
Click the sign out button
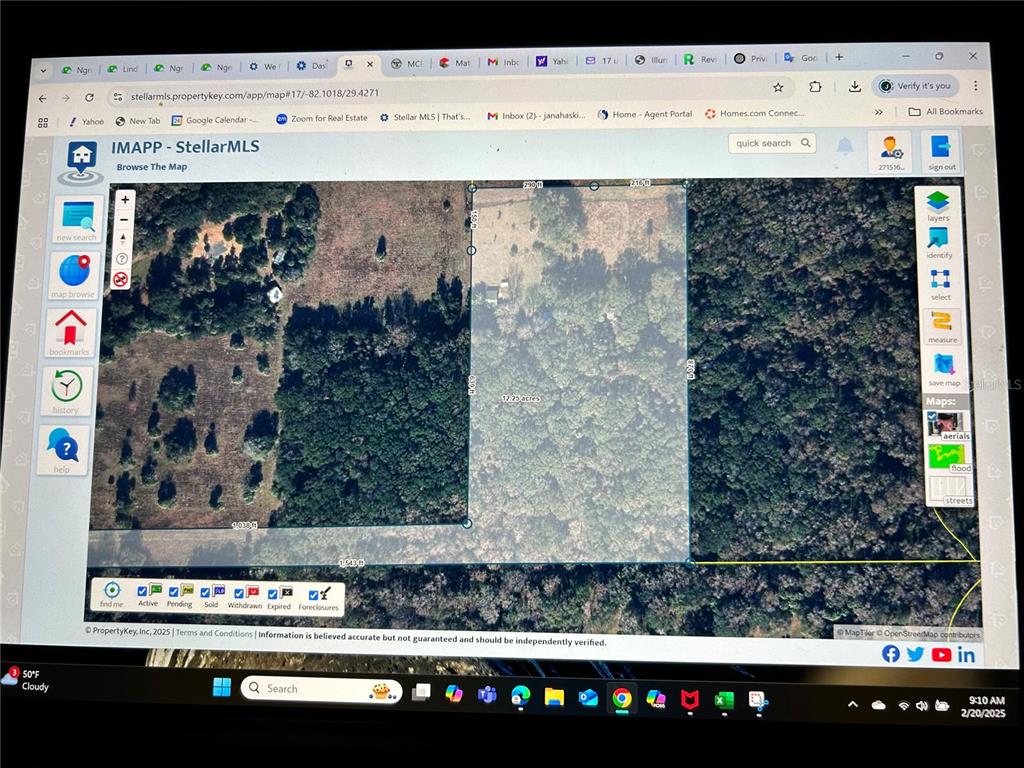(x=941, y=152)
